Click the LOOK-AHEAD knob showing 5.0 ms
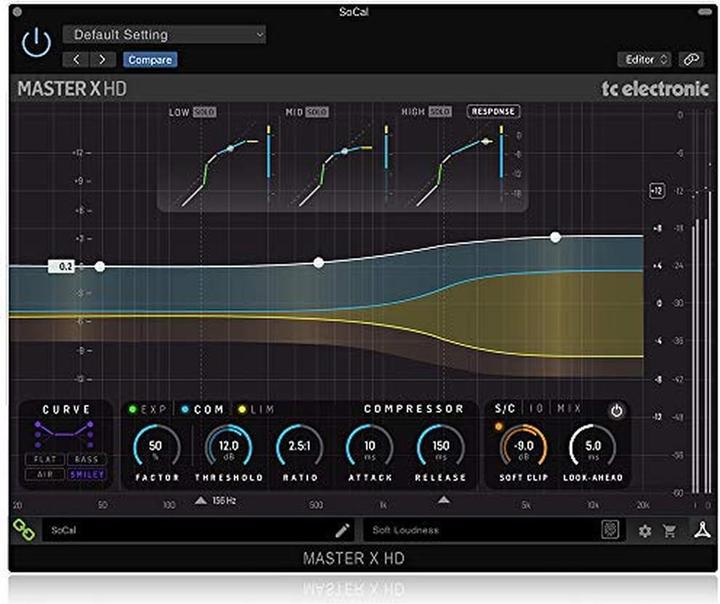 click(593, 448)
